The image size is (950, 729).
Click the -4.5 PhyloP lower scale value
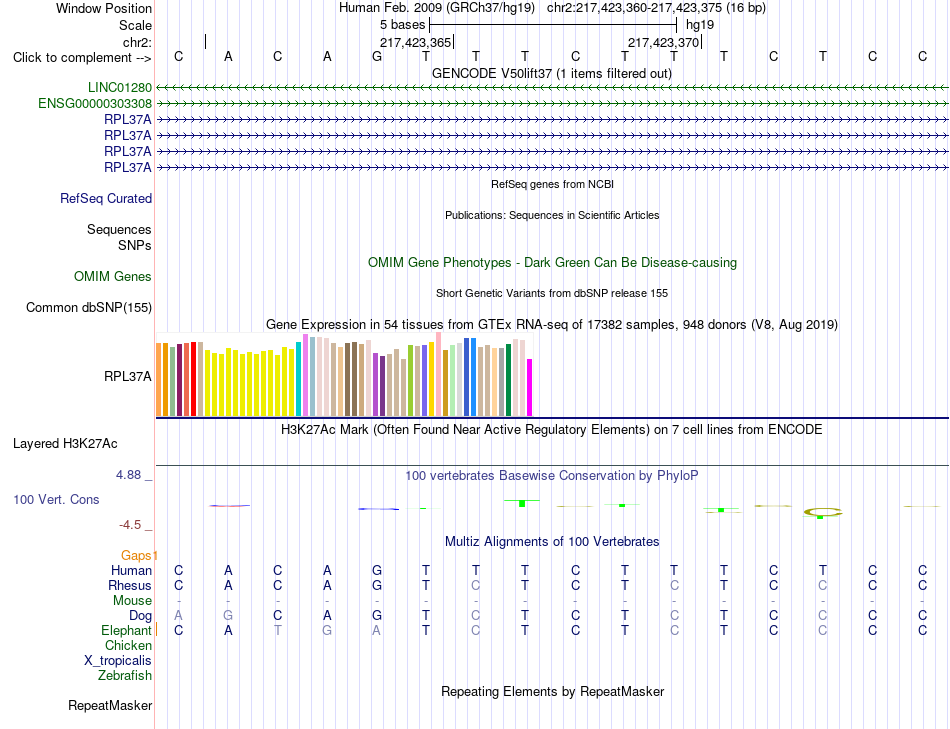pos(130,525)
